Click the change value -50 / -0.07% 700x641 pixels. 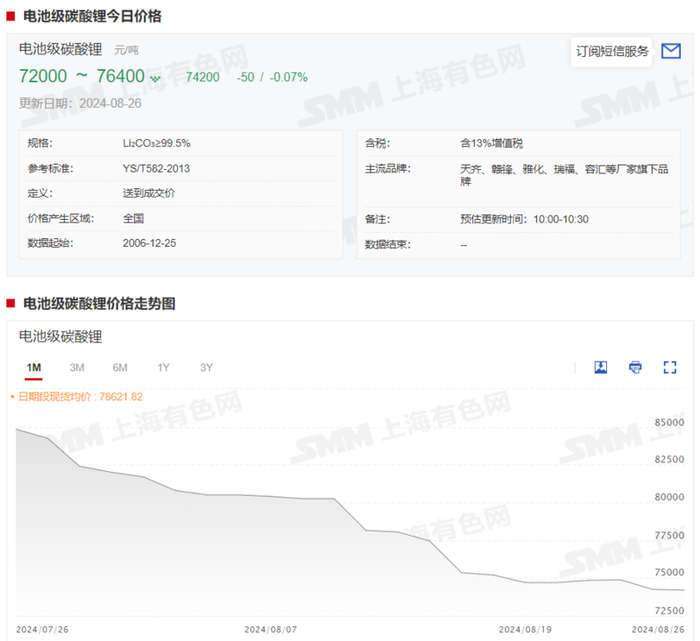(272, 77)
